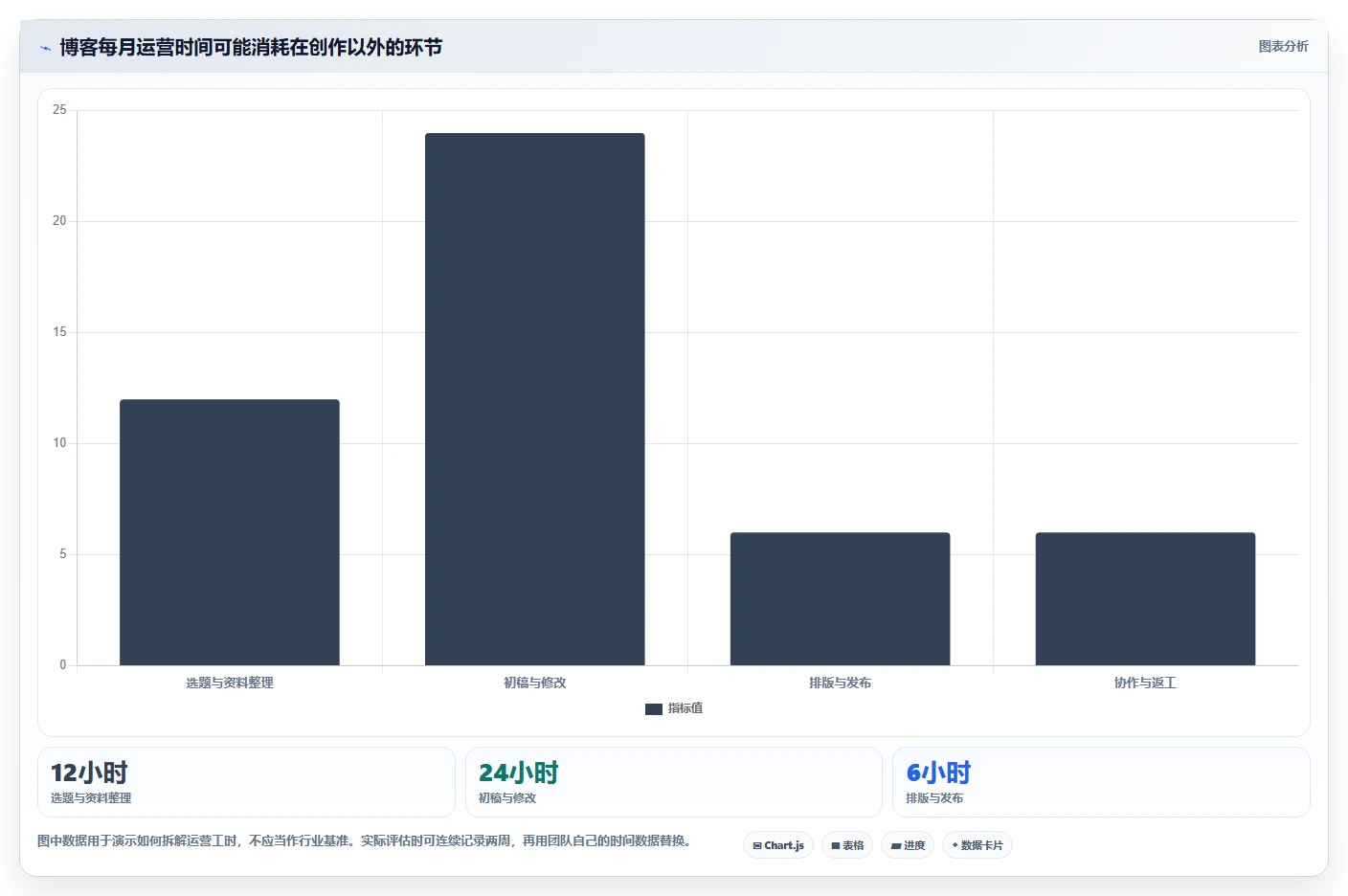Click the 协作与返工 x-axis label
The width and height of the screenshot is (1348, 896).
point(1145,683)
